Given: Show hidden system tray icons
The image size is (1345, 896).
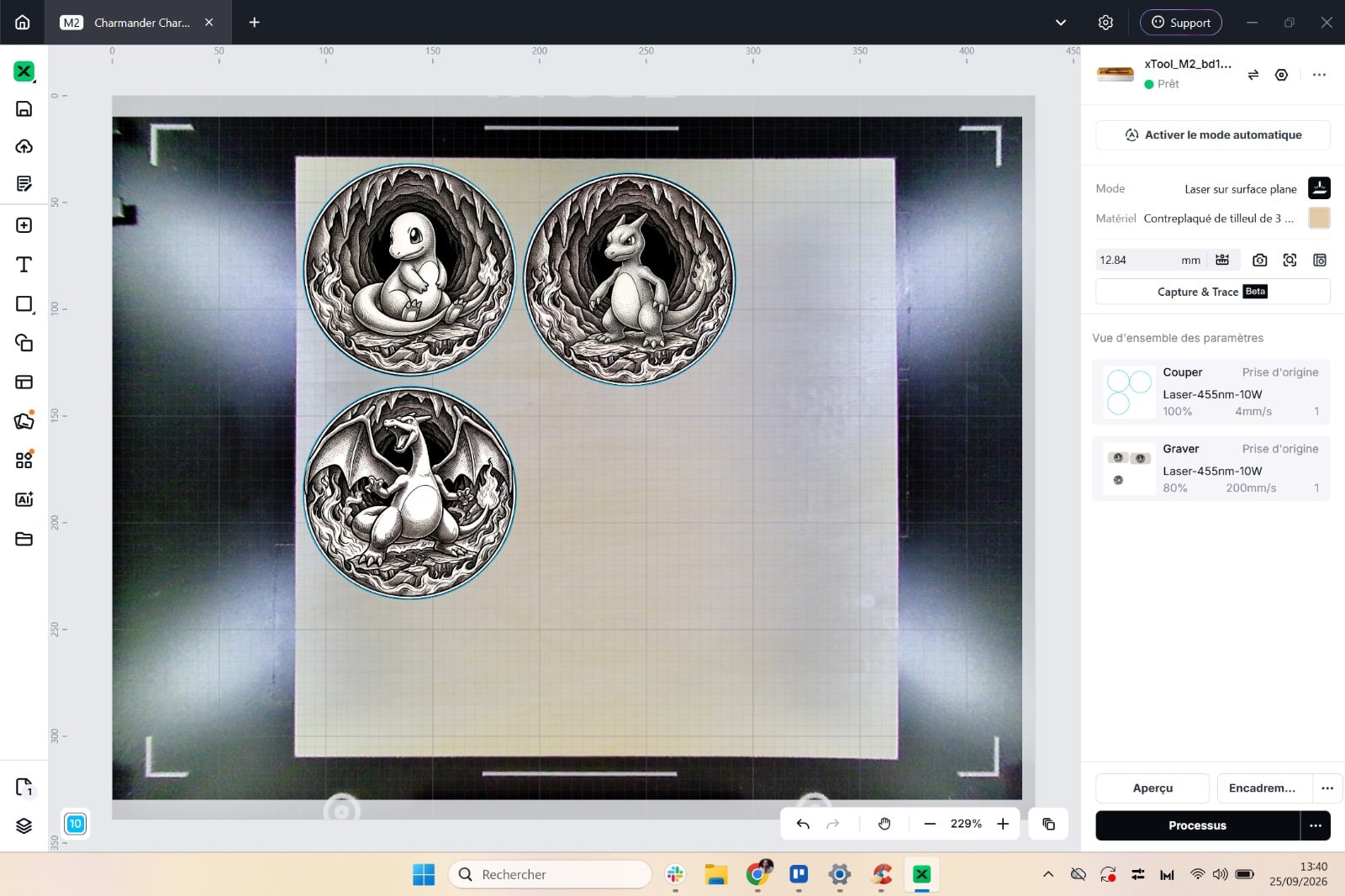Looking at the screenshot, I should point(1048,874).
